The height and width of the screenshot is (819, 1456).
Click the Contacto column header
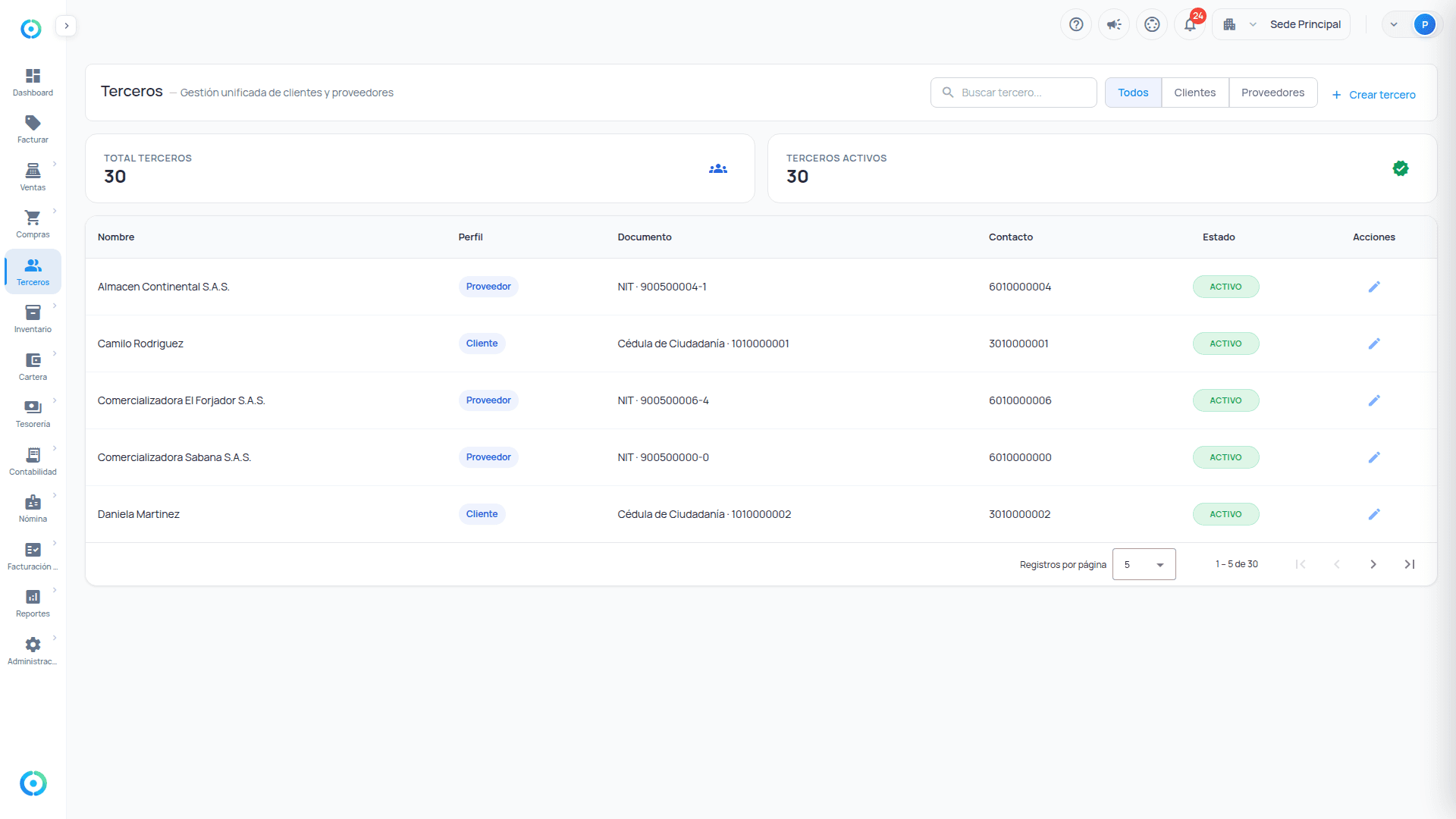pyautogui.click(x=1011, y=237)
